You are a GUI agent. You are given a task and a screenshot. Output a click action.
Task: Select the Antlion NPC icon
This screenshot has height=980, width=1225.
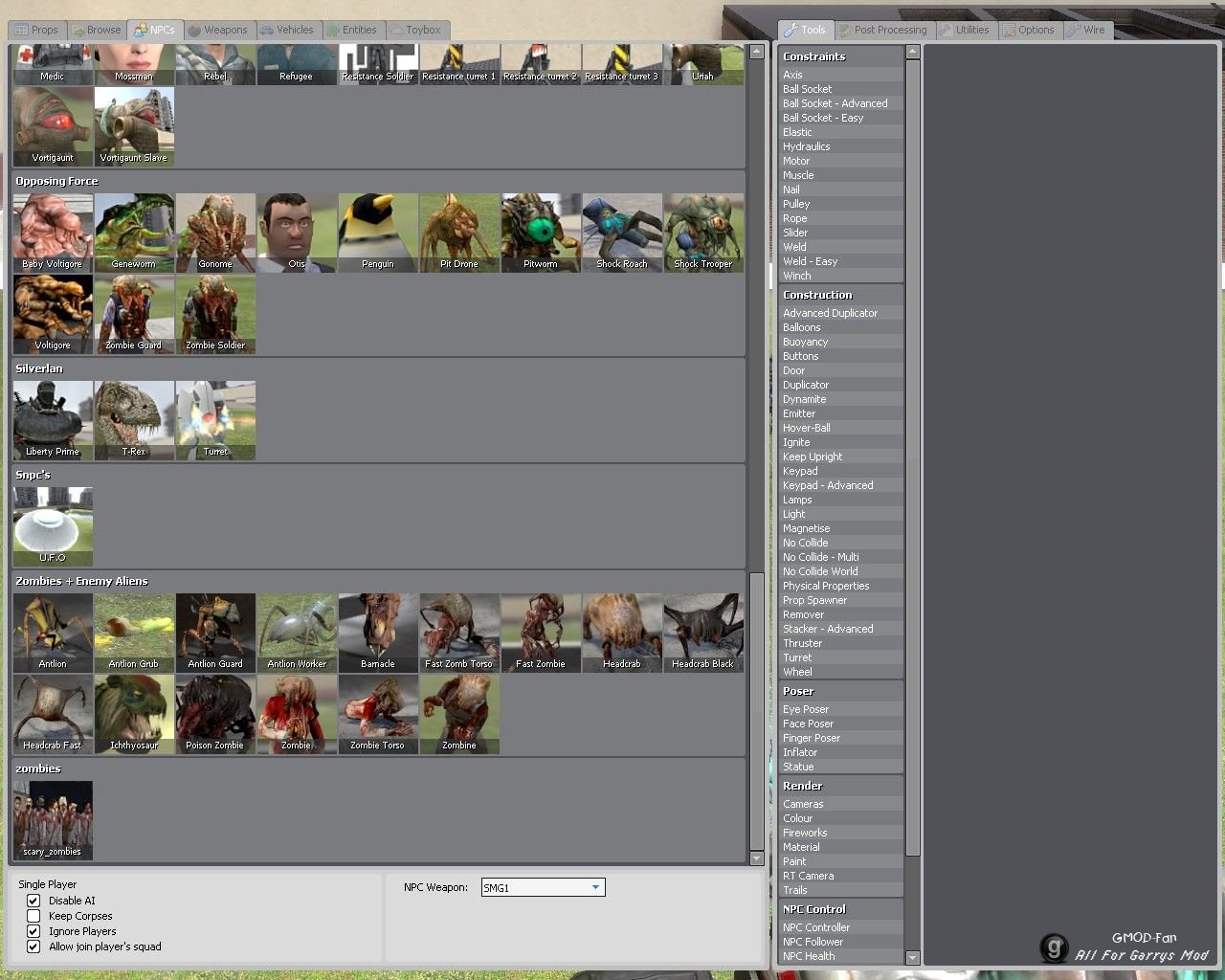click(x=53, y=634)
